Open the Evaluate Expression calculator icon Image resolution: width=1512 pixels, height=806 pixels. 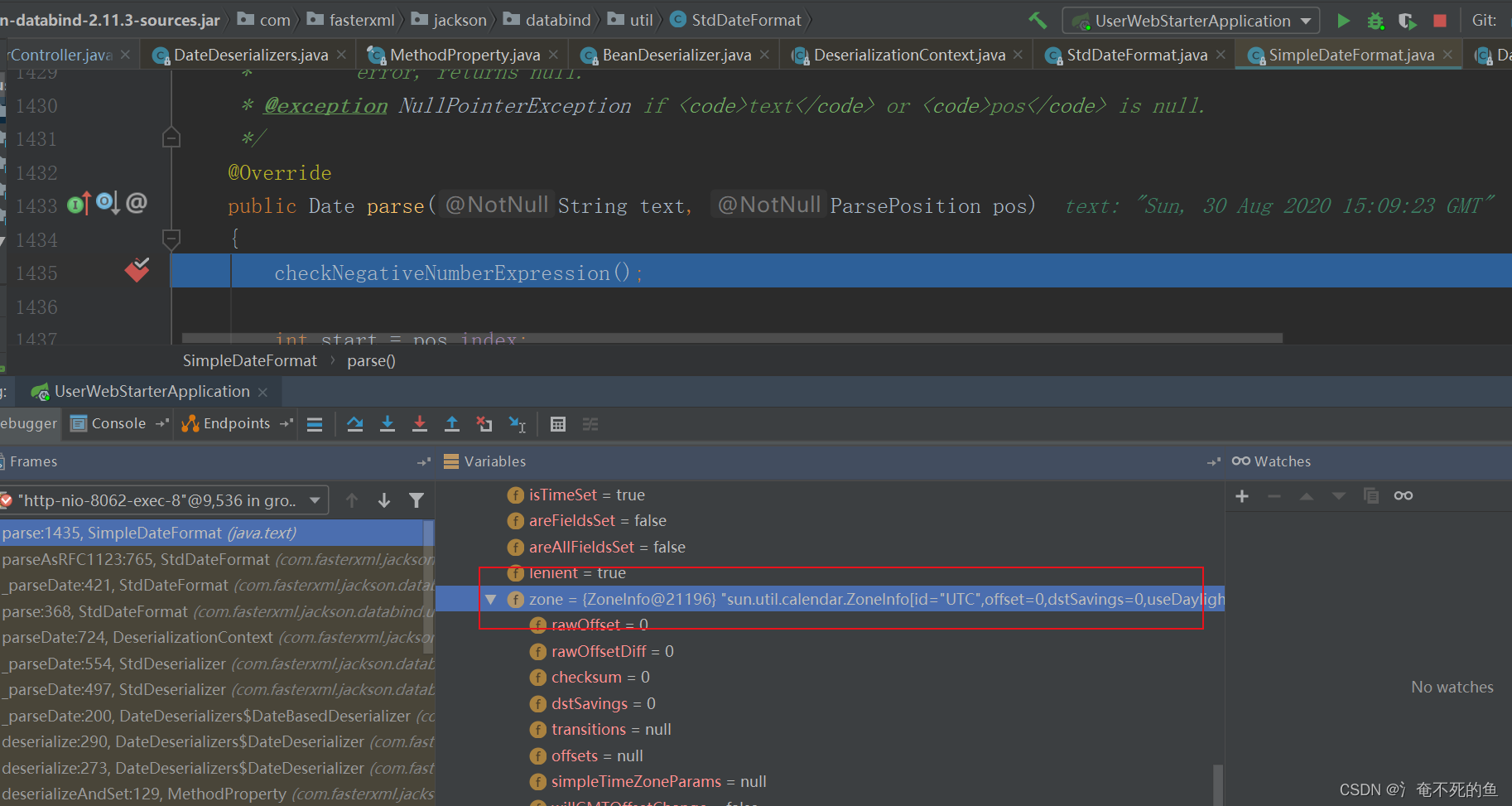pyautogui.click(x=558, y=424)
